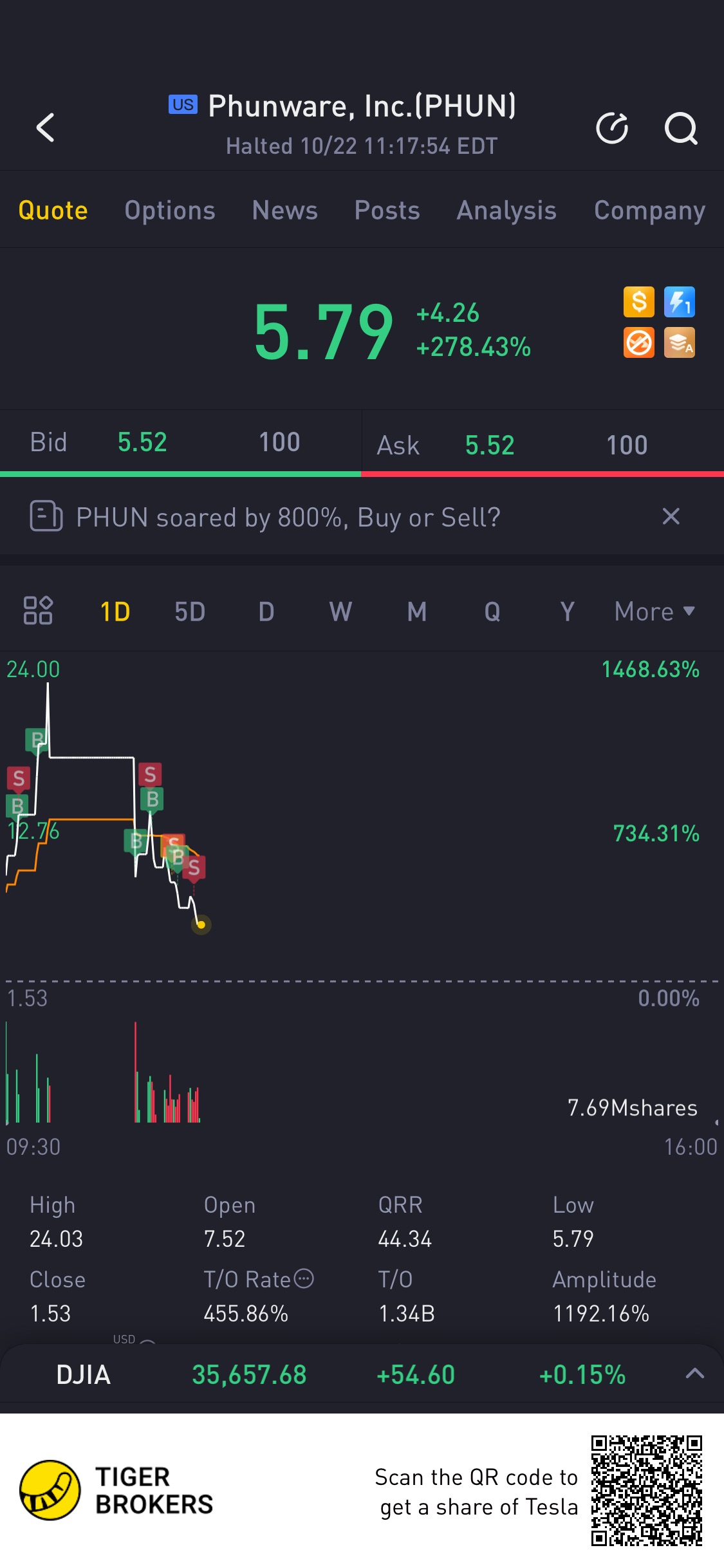Tap the Close 1.53 value
The image size is (724, 1568).
tap(50, 1314)
